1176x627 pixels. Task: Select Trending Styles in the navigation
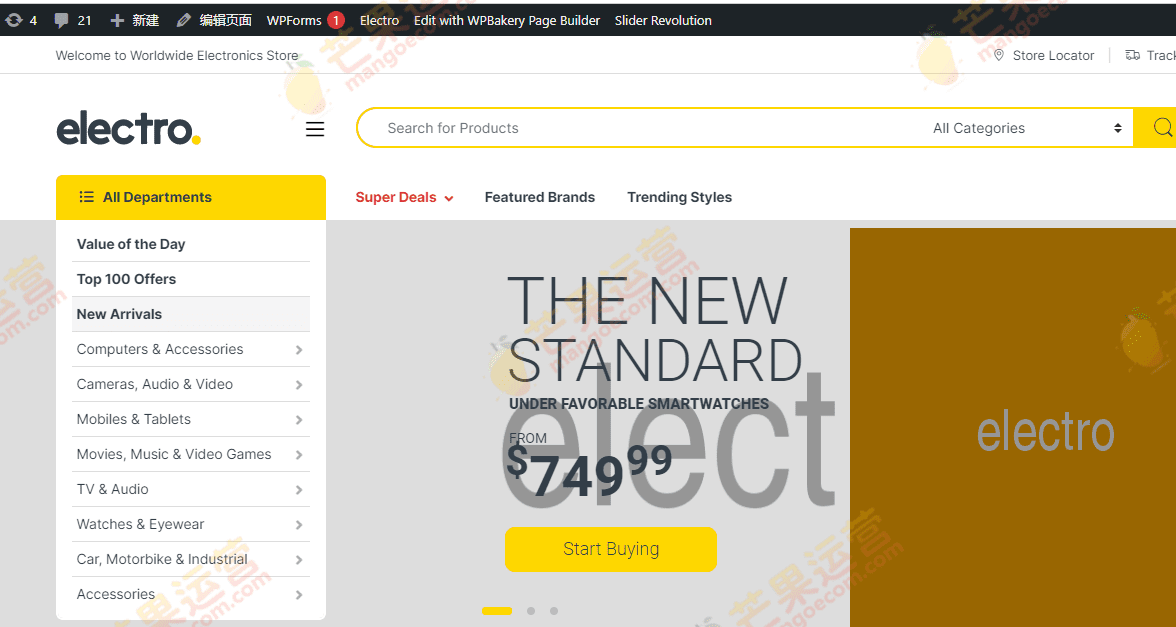(679, 197)
